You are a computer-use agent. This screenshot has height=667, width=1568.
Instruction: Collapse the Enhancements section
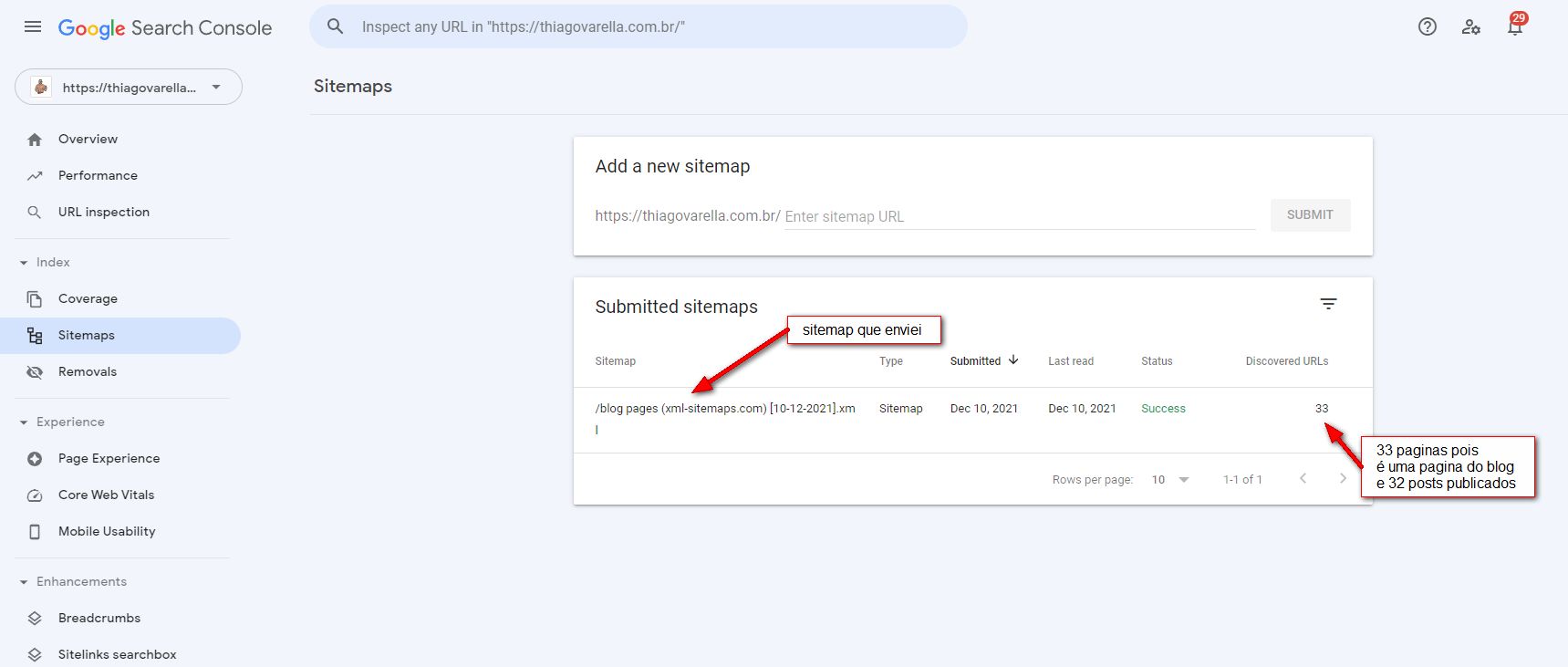pos(24,582)
